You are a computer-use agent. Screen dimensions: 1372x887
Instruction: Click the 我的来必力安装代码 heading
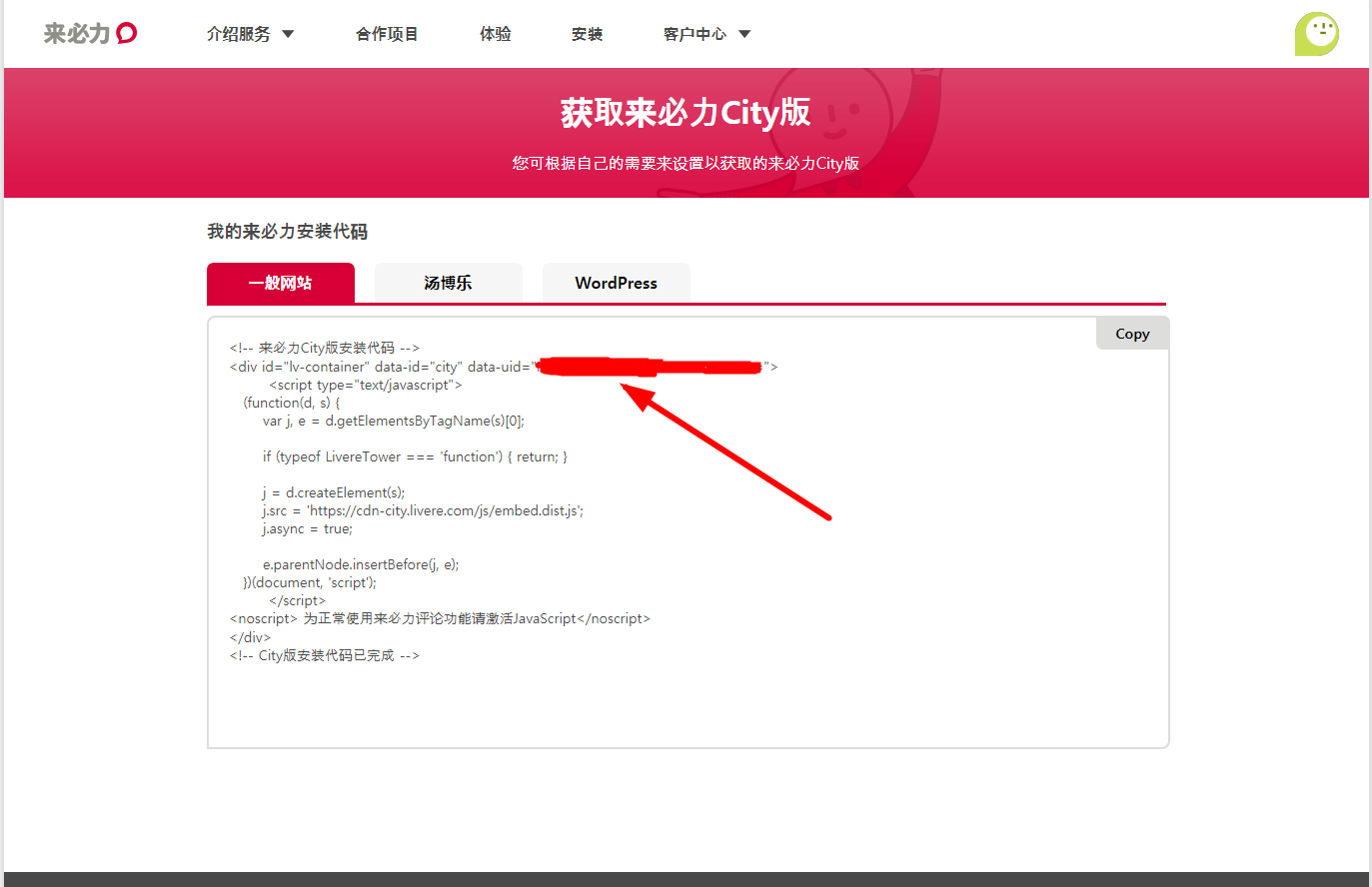288,232
